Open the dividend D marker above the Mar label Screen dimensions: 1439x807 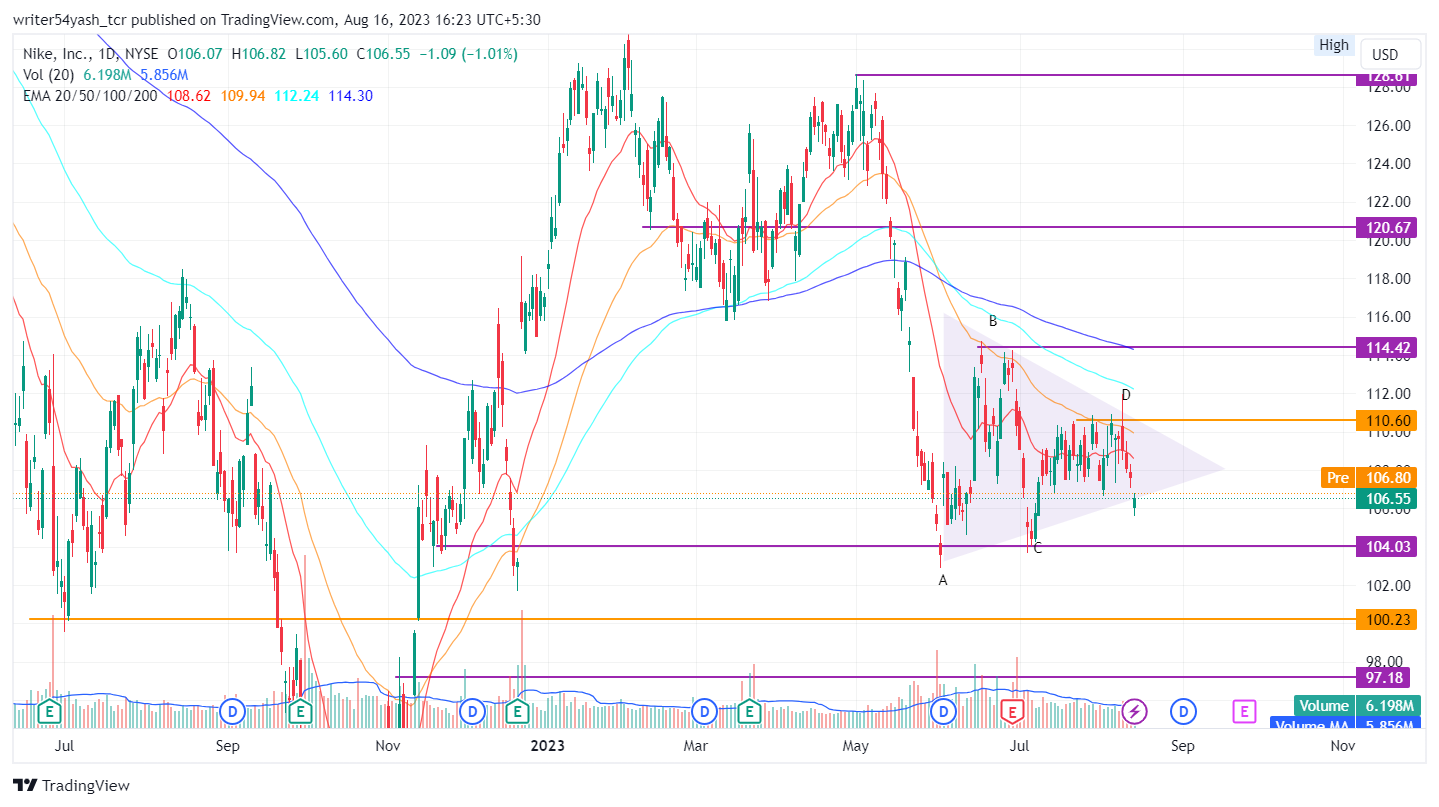click(x=705, y=712)
